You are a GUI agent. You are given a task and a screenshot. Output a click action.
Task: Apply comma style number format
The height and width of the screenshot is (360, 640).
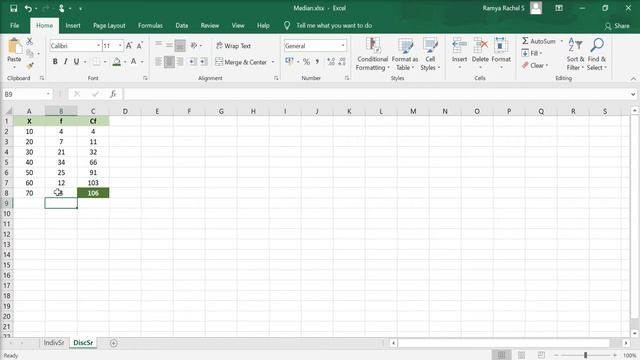point(317,62)
